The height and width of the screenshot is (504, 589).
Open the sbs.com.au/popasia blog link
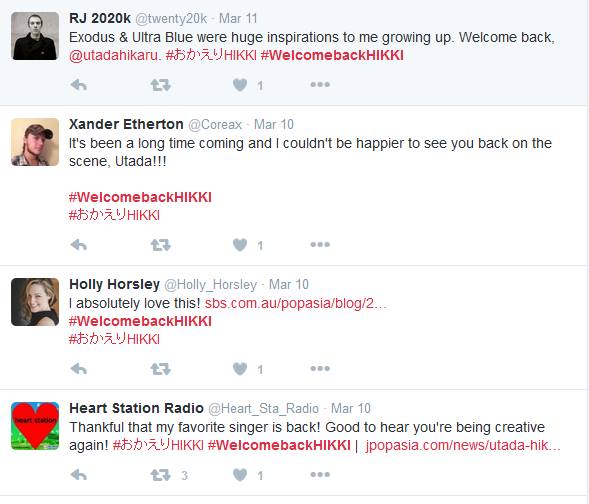tap(296, 303)
